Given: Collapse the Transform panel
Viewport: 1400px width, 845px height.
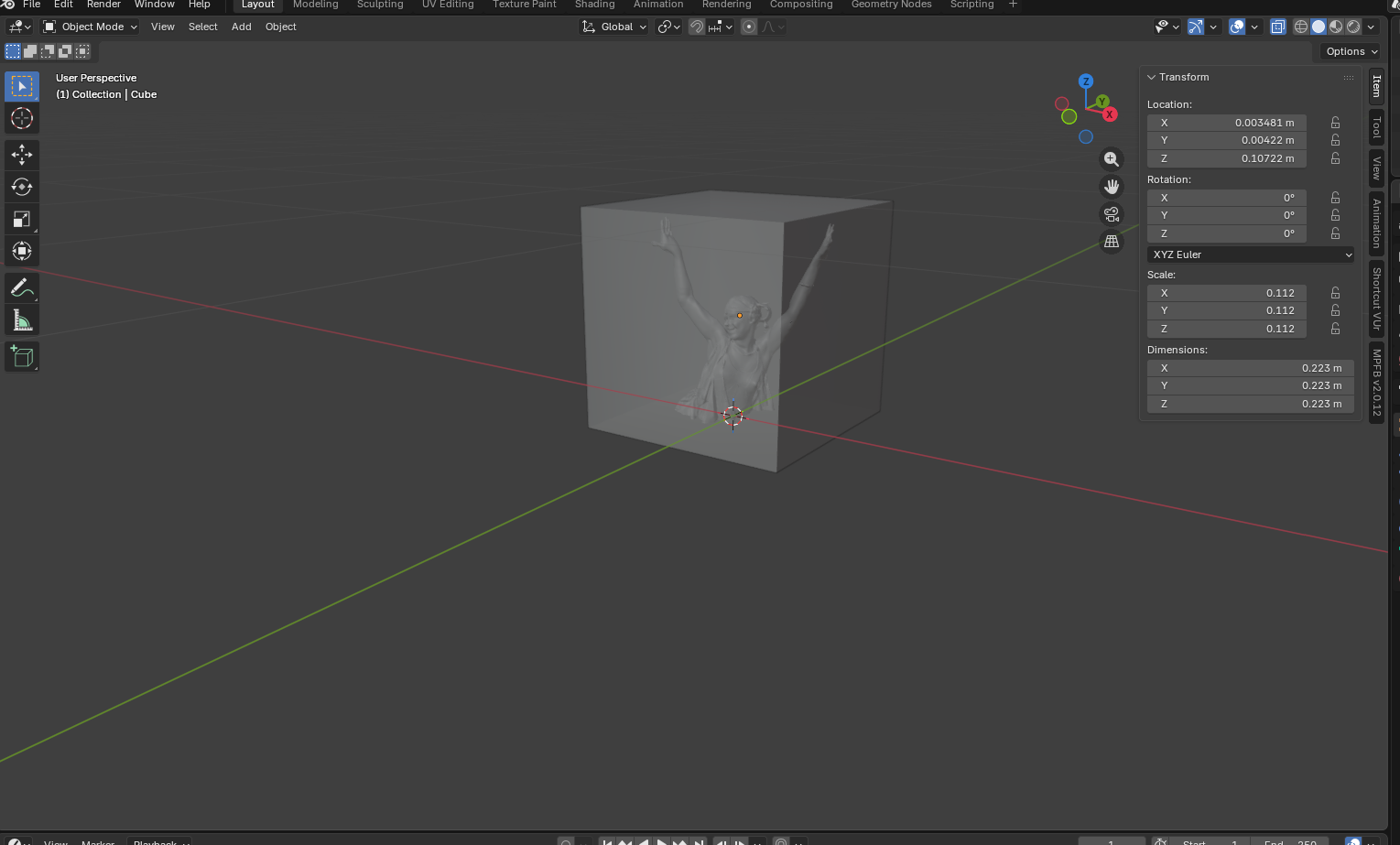Looking at the screenshot, I should (x=1152, y=78).
